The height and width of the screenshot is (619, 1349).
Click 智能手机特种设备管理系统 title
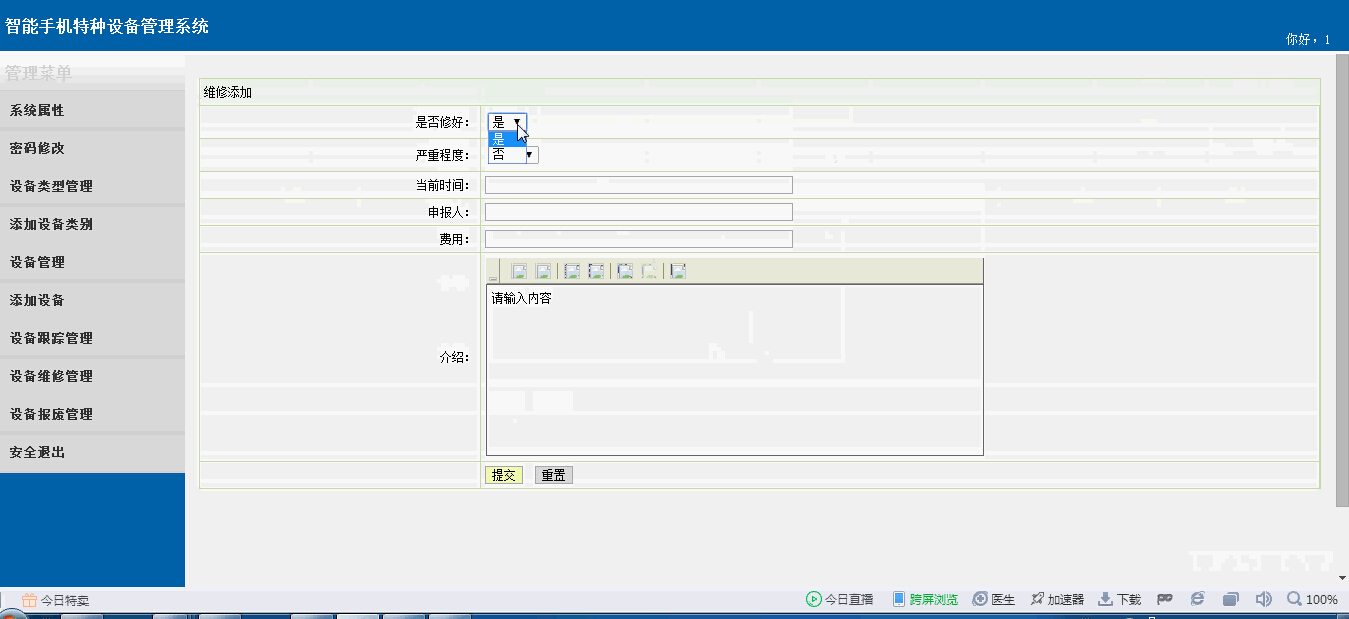tap(107, 27)
